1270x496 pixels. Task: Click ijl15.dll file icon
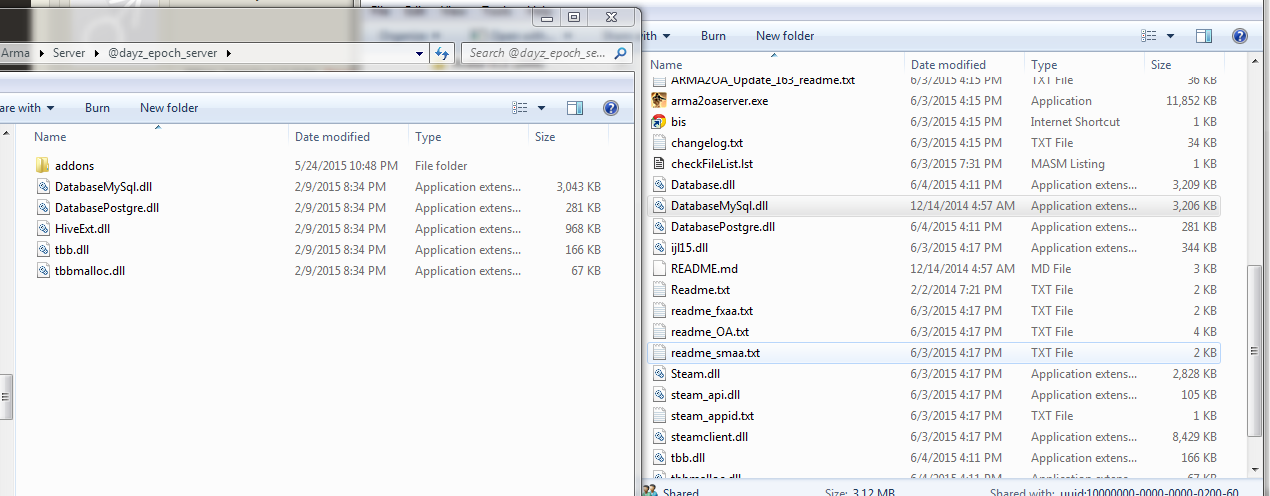coord(658,248)
